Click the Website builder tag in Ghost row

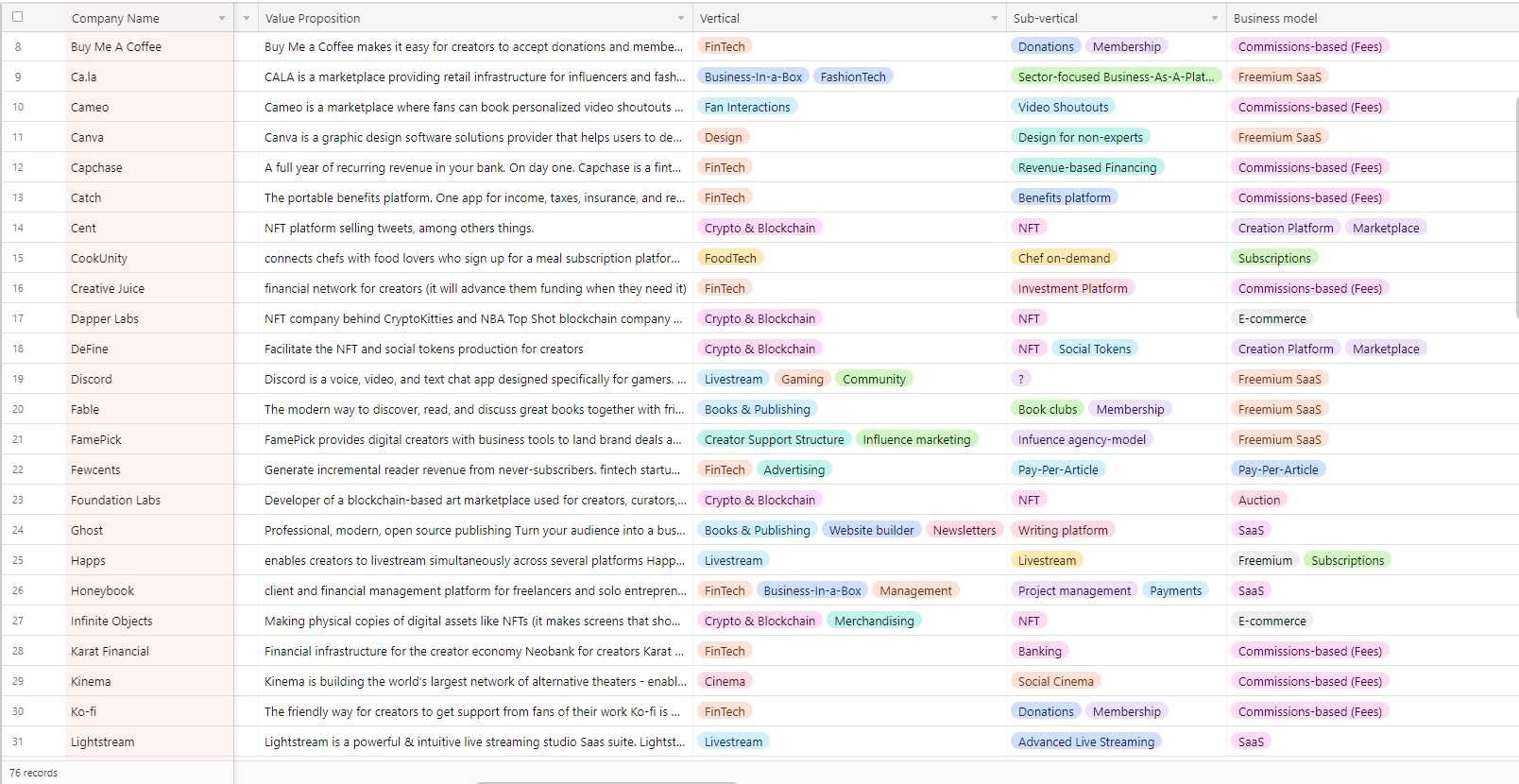coord(871,530)
